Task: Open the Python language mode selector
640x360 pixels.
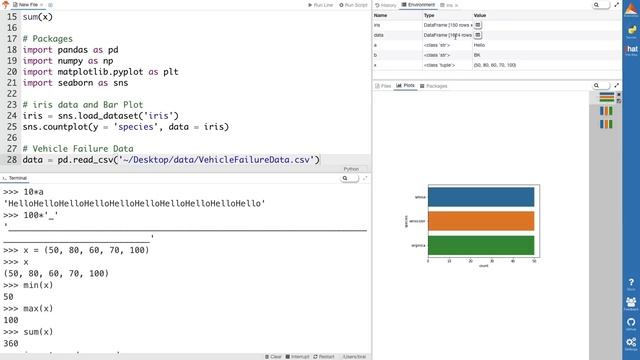Action: point(351,169)
